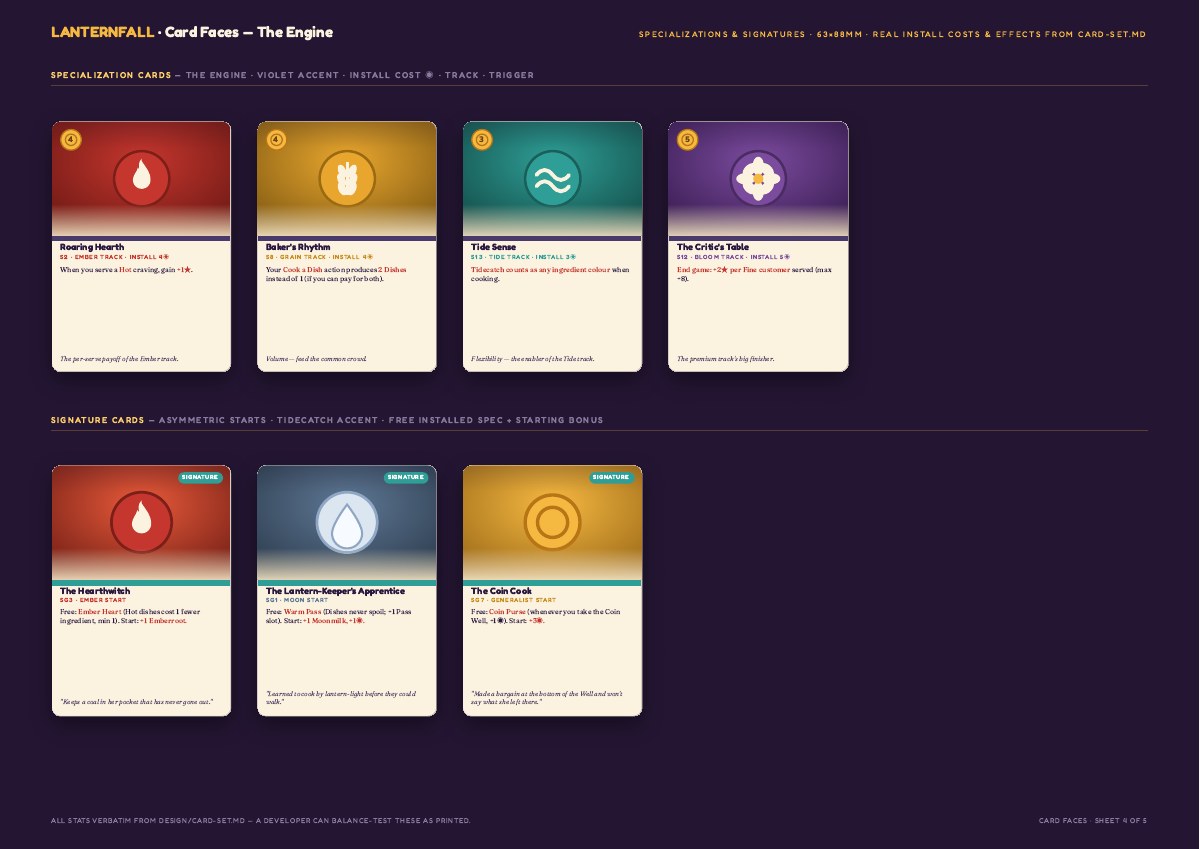Click the cost 5 badge on The Critic's Table
Screen dimensions: 1200x849
687,140
